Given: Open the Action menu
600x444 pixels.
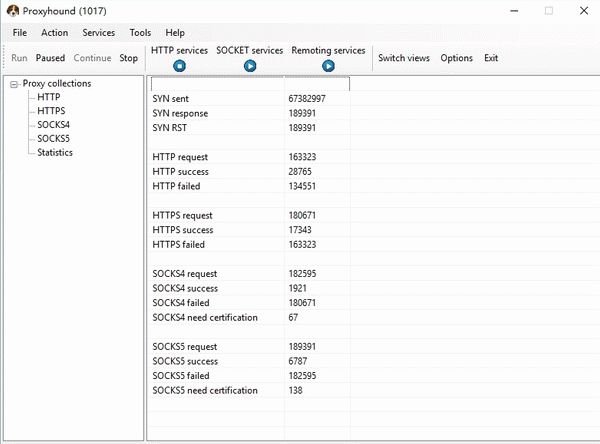Looking at the screenshot, I should coord(55,33).
